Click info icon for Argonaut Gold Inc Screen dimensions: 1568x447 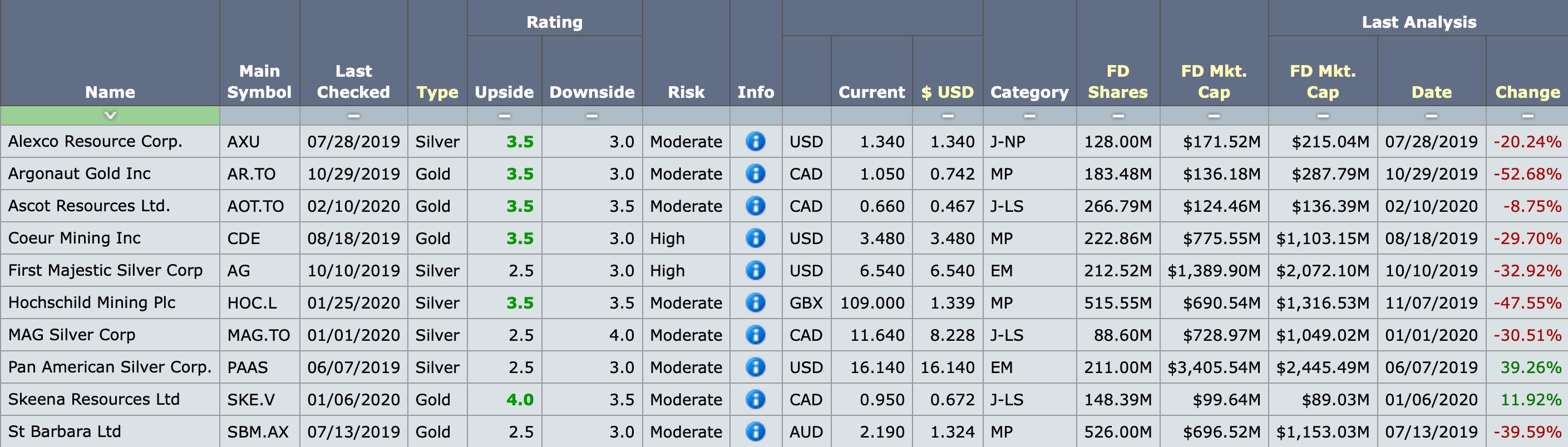pyautogui.click(x=755, y=174)
